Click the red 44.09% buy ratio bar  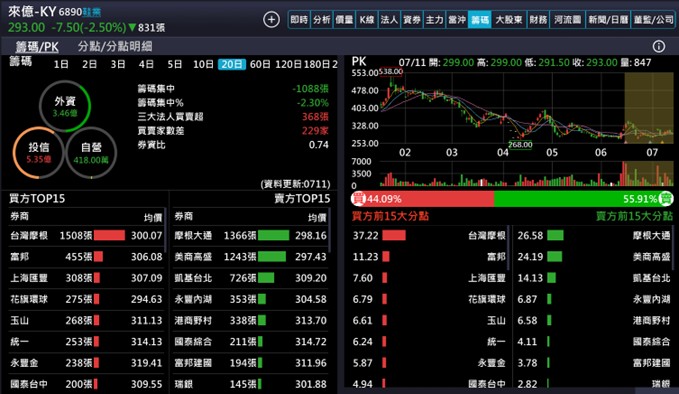[x=423, y=199]
